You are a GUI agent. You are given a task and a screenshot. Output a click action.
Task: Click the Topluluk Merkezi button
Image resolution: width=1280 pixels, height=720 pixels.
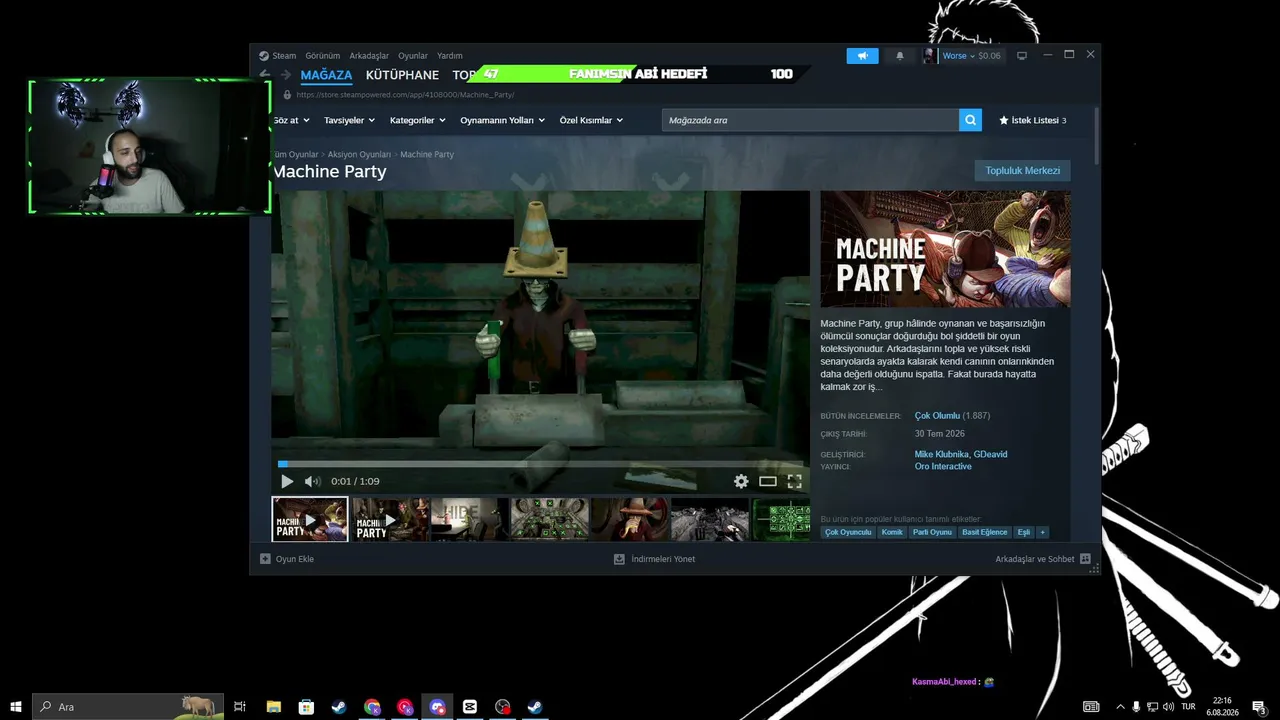point(1023,171)
